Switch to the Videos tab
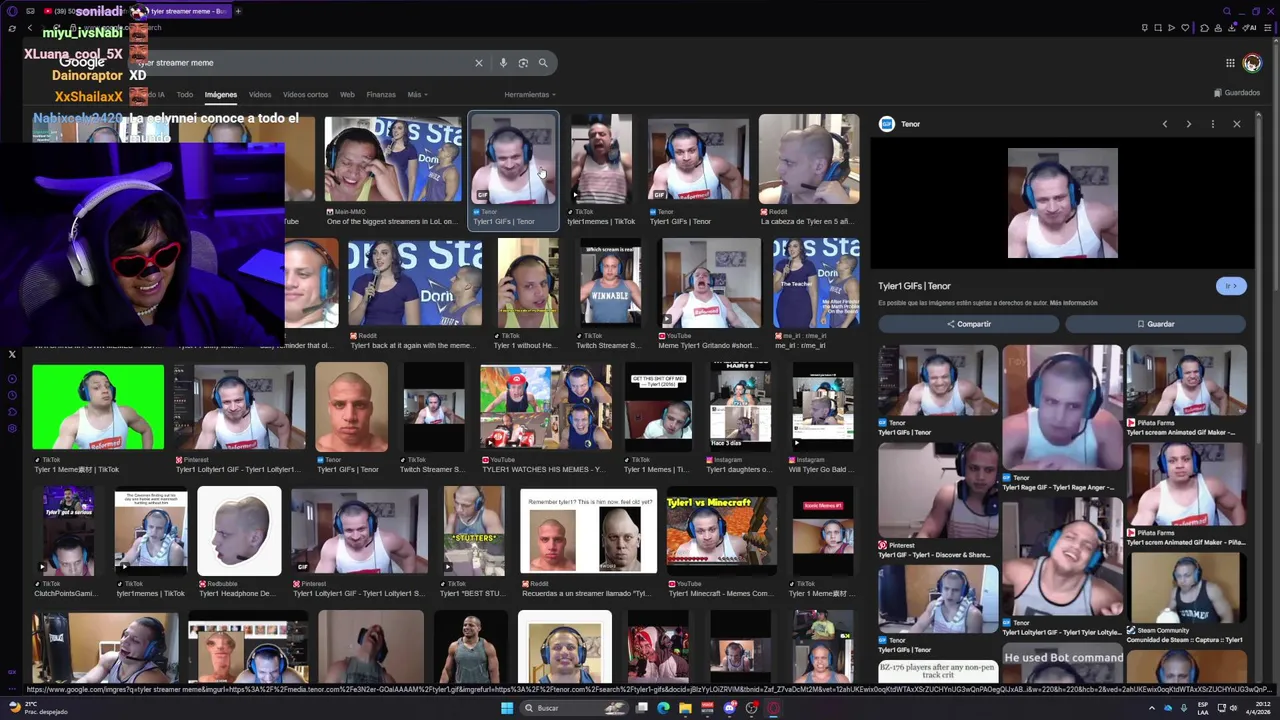 tap(260, 95)
